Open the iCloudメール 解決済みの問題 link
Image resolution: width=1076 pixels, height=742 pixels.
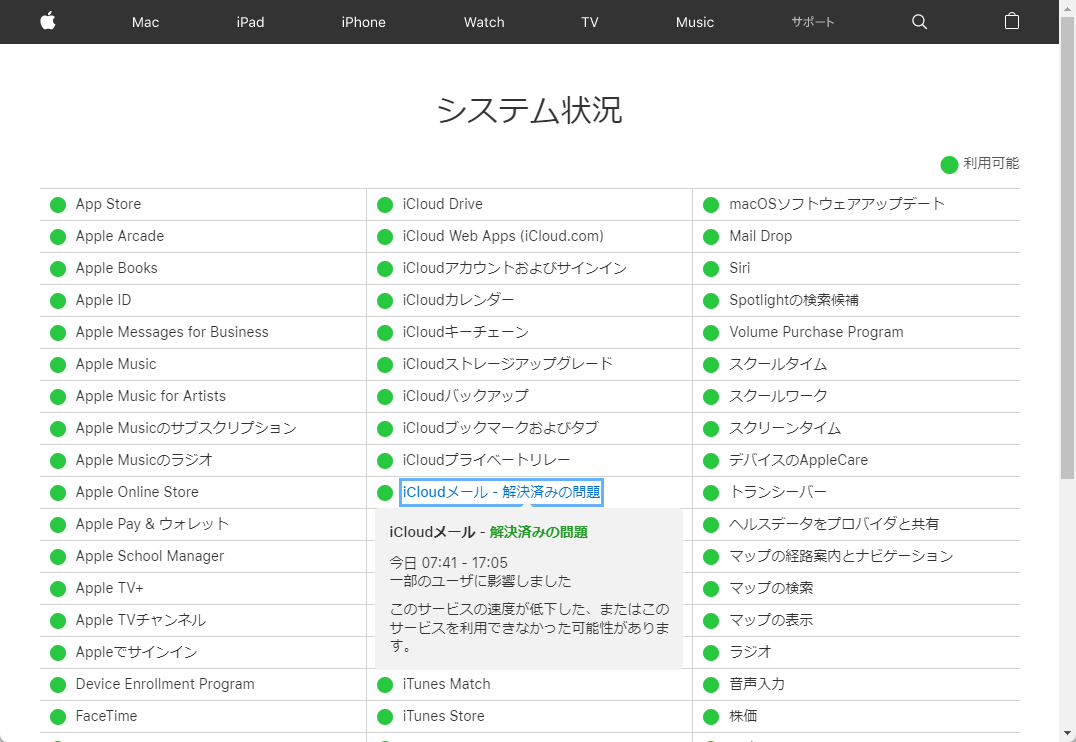tap(501, 492)
